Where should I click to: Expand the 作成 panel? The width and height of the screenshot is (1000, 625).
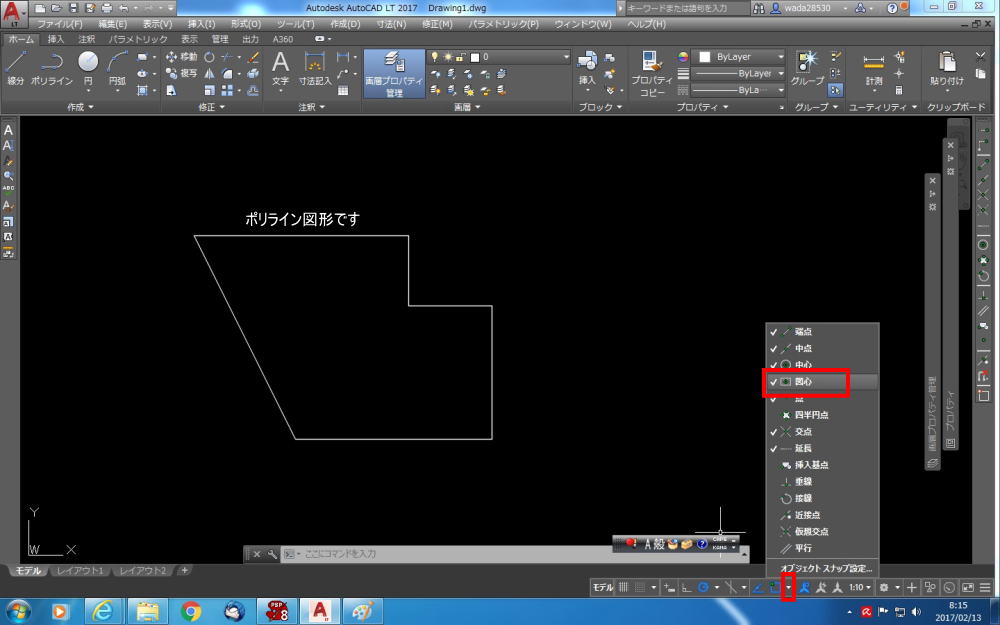[80, 107]
